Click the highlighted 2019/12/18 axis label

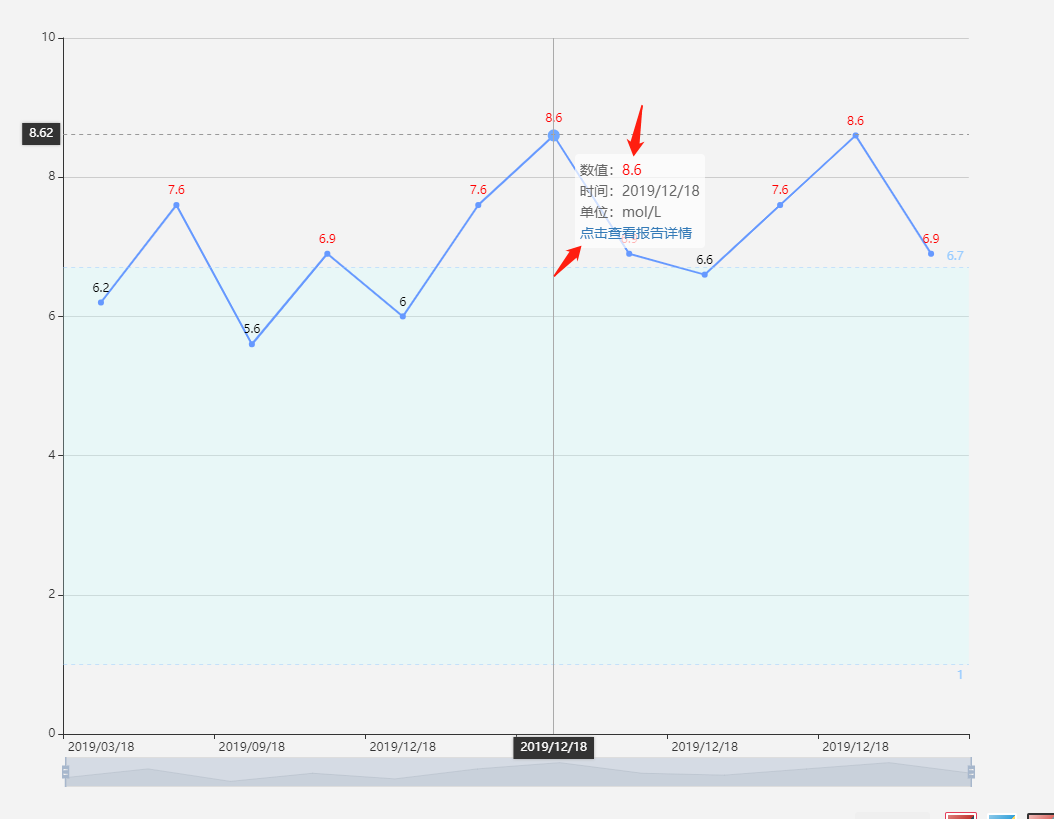click(553, 746)
